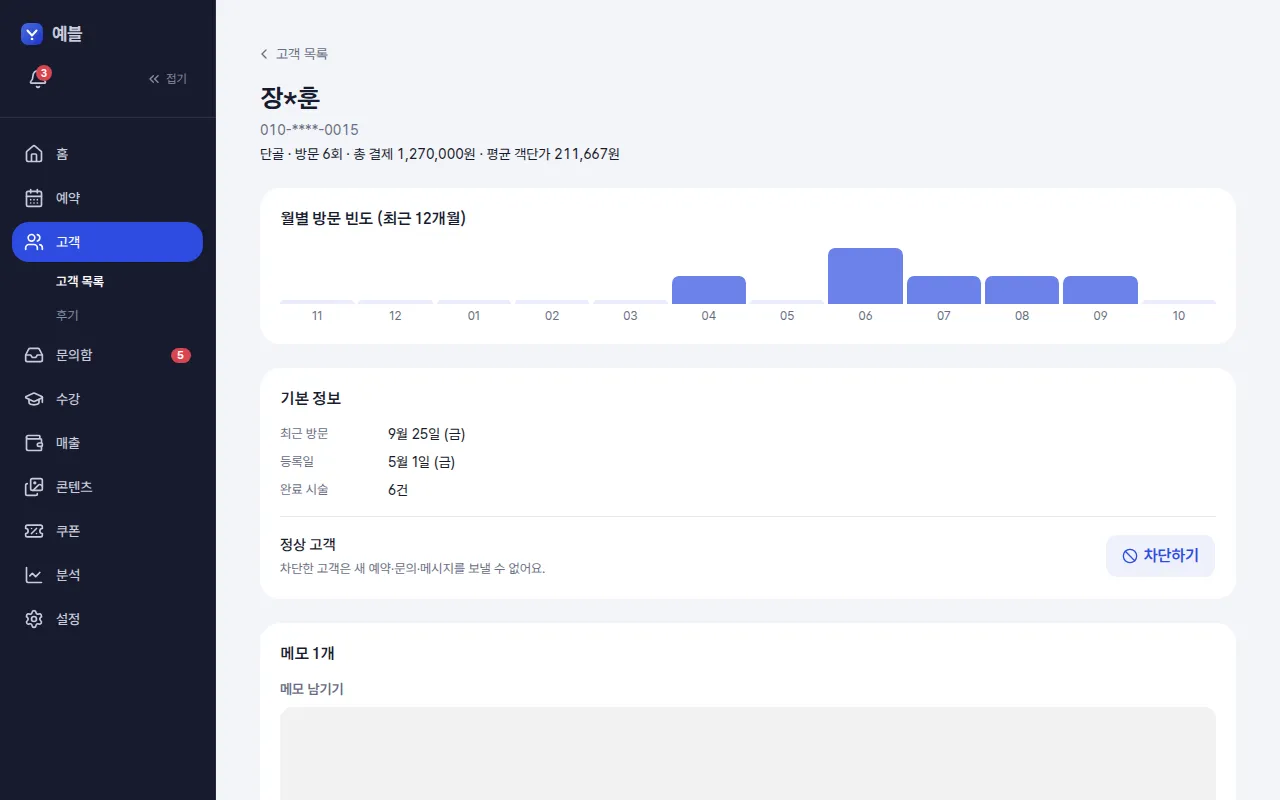Block customer with 차단하기 button

click(1160, 556)
